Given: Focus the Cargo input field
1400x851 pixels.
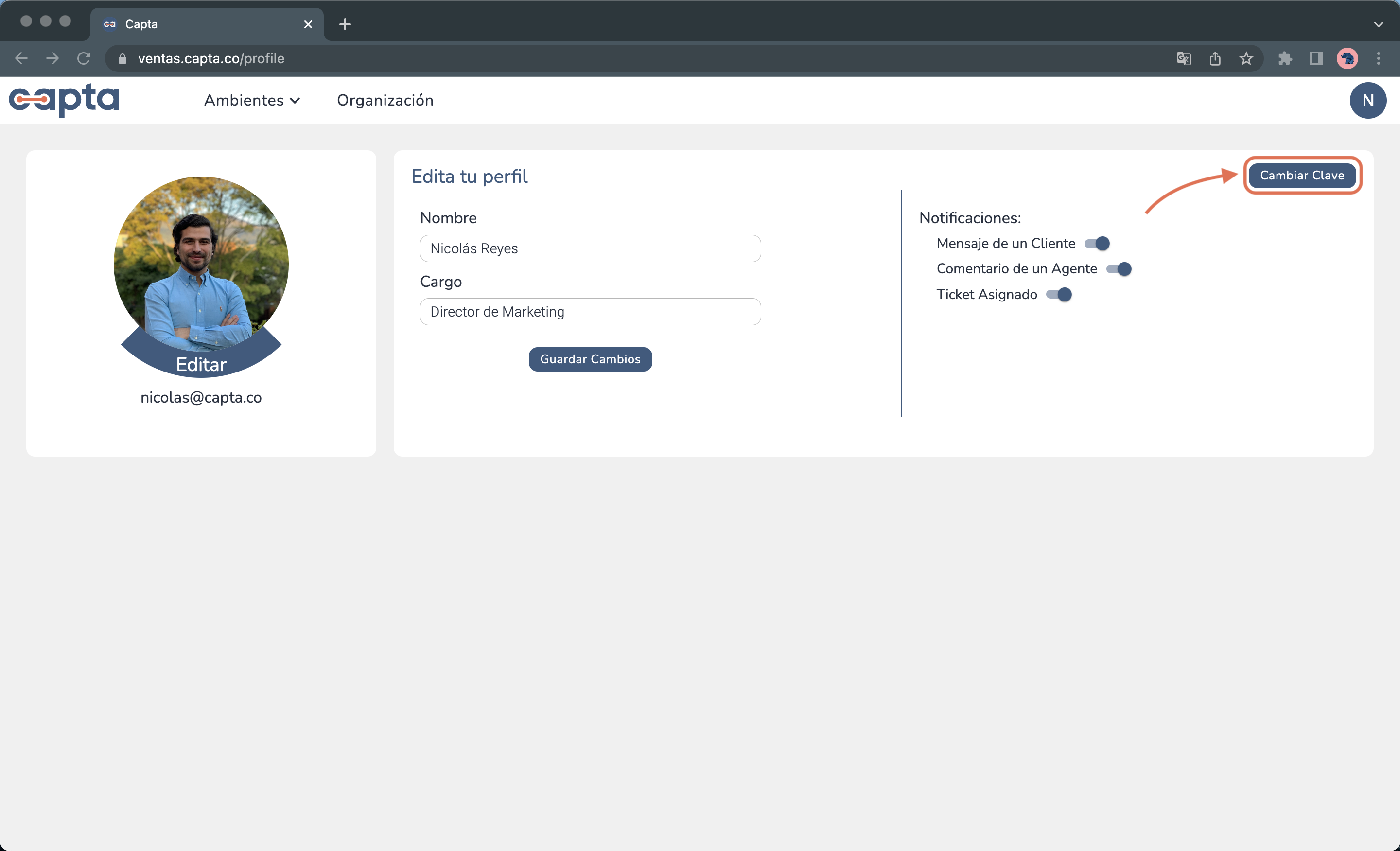Looking at the screenshot, I should [590, 312].
